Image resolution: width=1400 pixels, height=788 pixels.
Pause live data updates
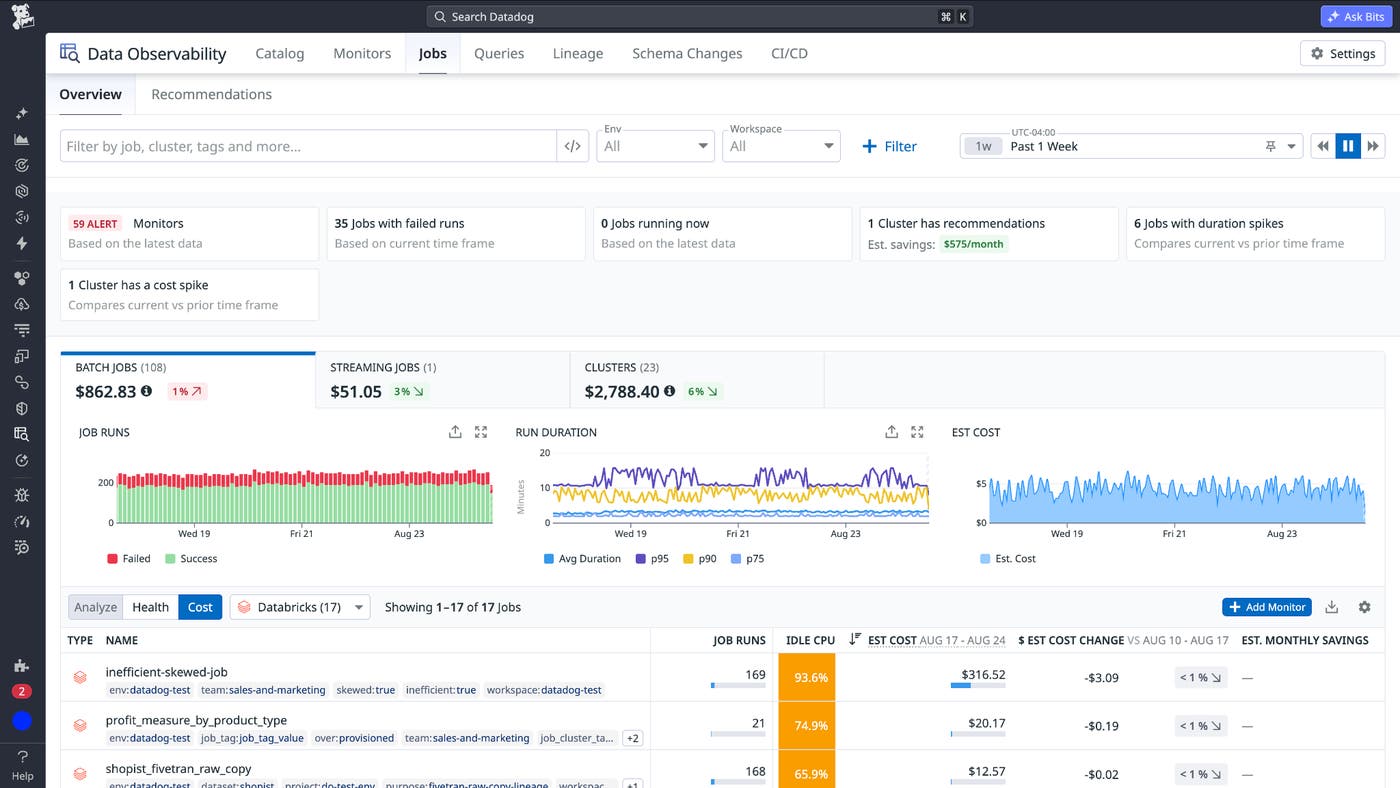(x=1348, y=146)
